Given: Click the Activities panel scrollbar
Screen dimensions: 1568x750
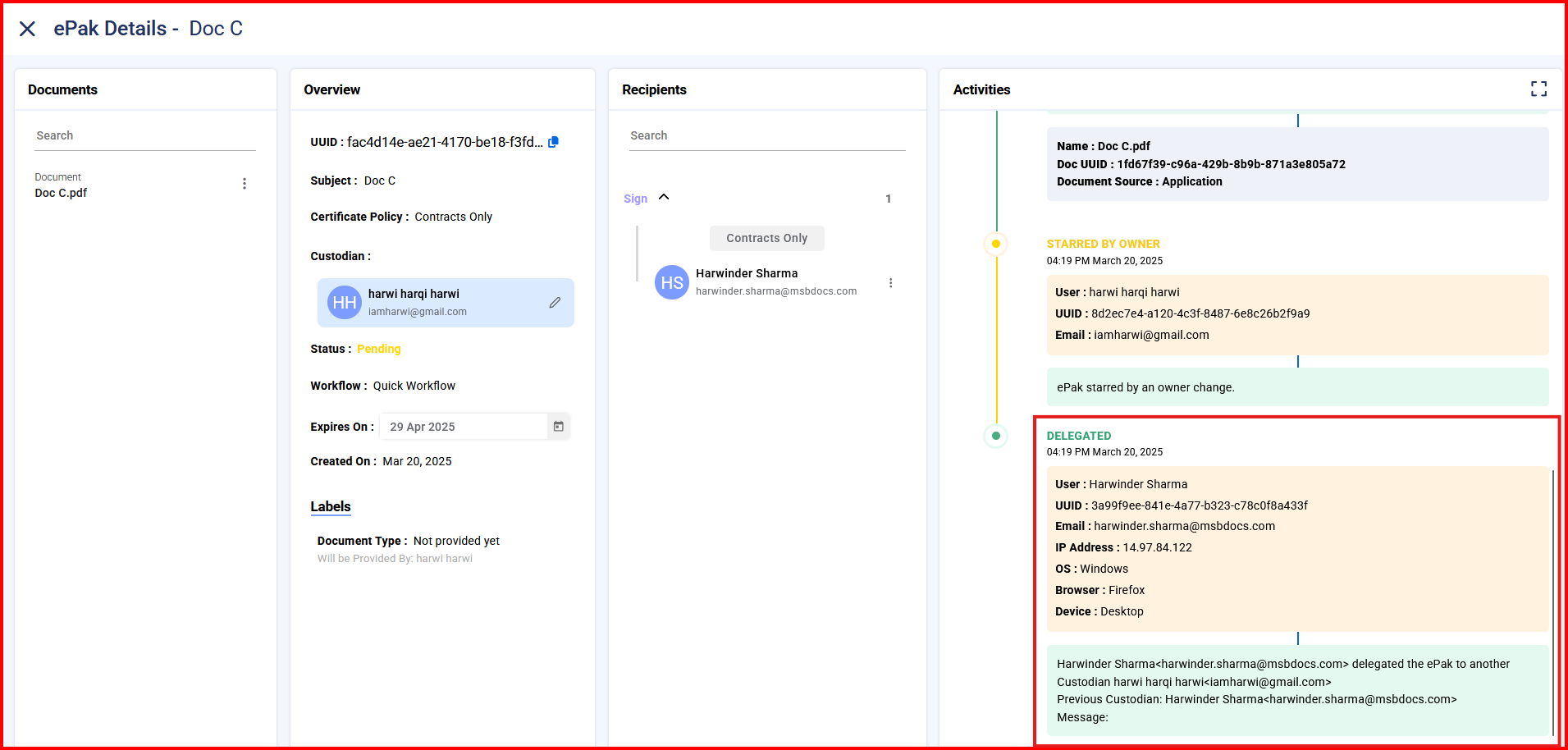Looking at the screenshot, I should click(1552, 602).
